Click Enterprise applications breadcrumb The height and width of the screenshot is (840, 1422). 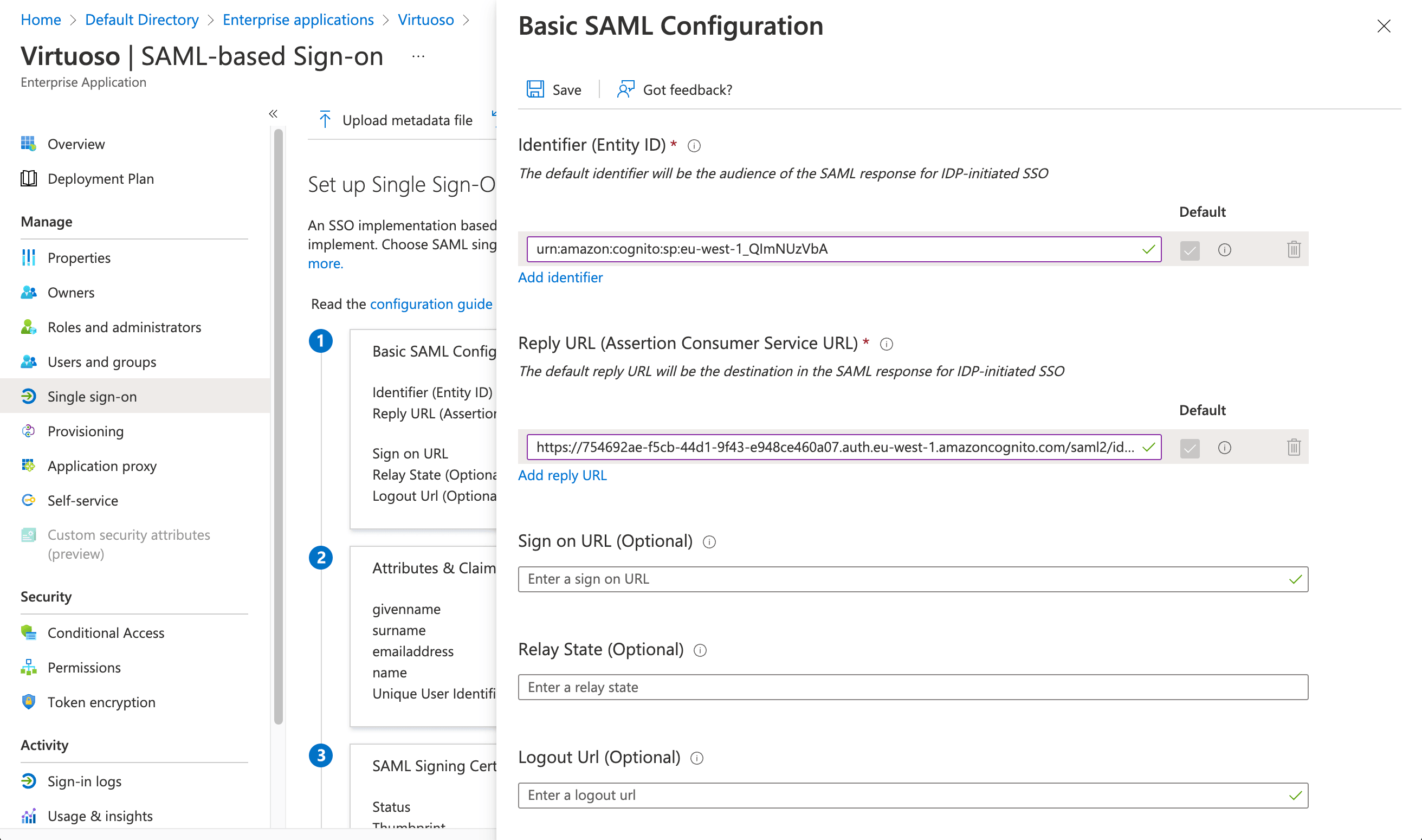pos(298,20)
